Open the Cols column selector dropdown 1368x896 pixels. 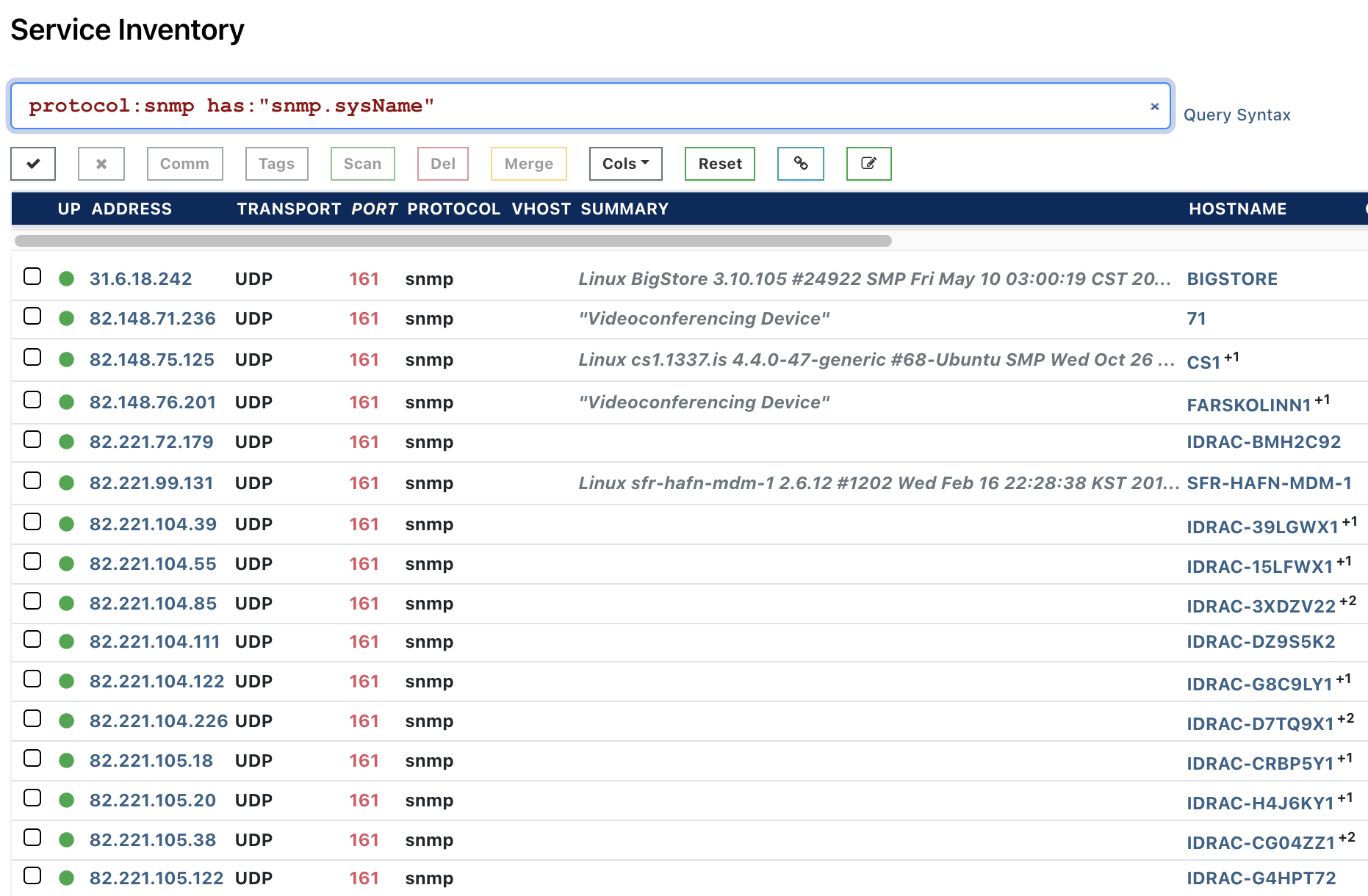point(625,164)
